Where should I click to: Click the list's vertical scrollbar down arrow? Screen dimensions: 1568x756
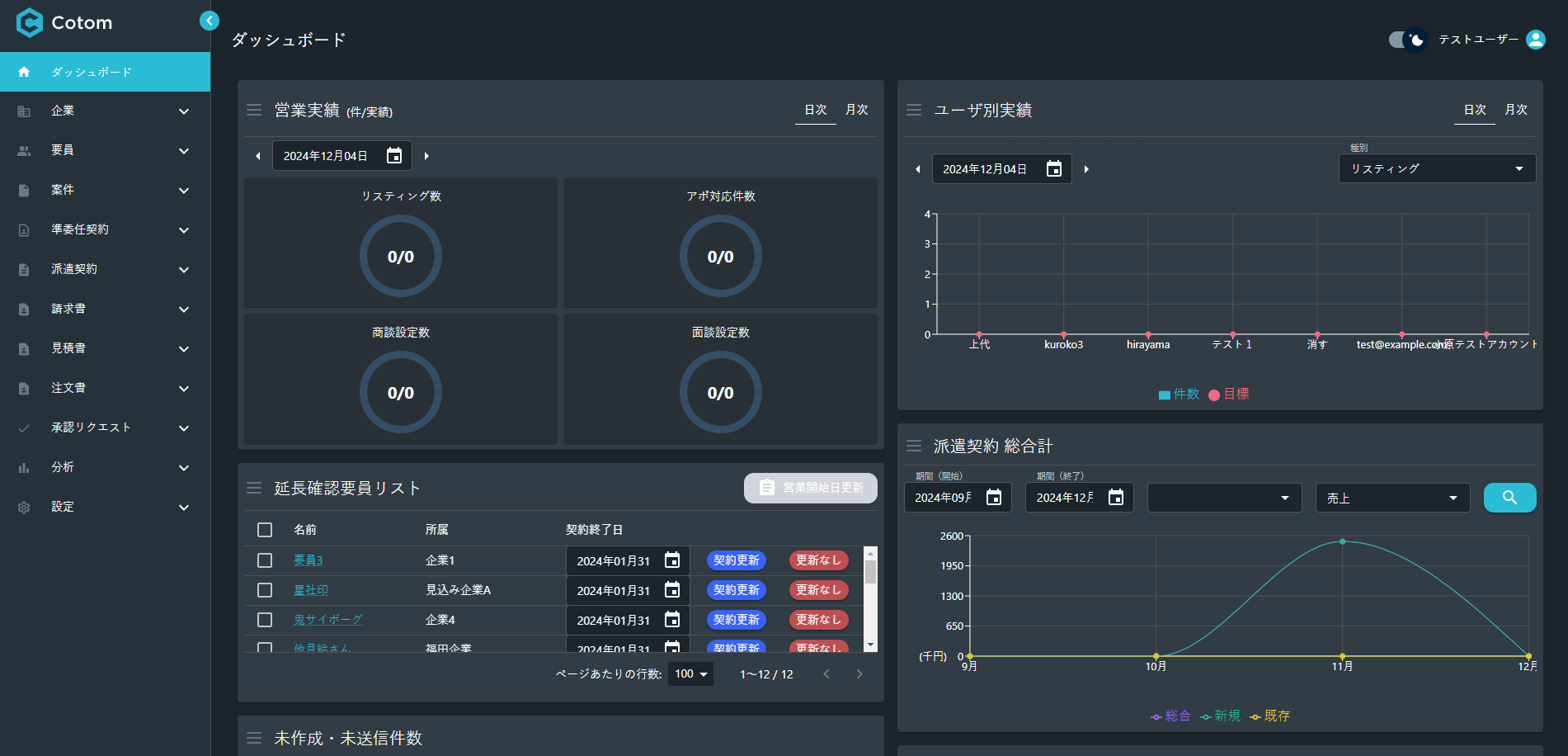point(870,645)
